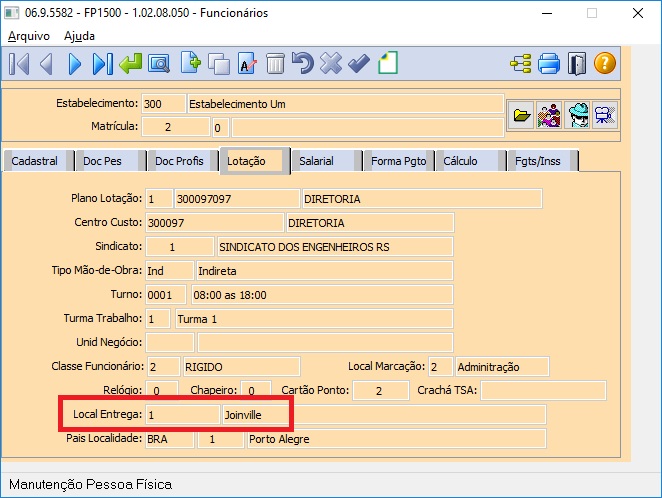Go to the first record
The height and width of the screenshot is (498, 662).
(x=19, y=64)
